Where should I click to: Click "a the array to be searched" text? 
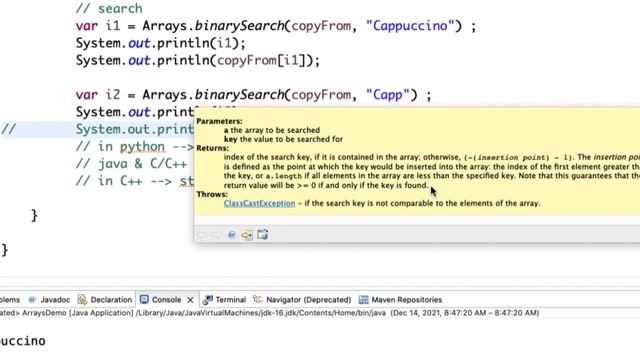click(x=272, y=130)
